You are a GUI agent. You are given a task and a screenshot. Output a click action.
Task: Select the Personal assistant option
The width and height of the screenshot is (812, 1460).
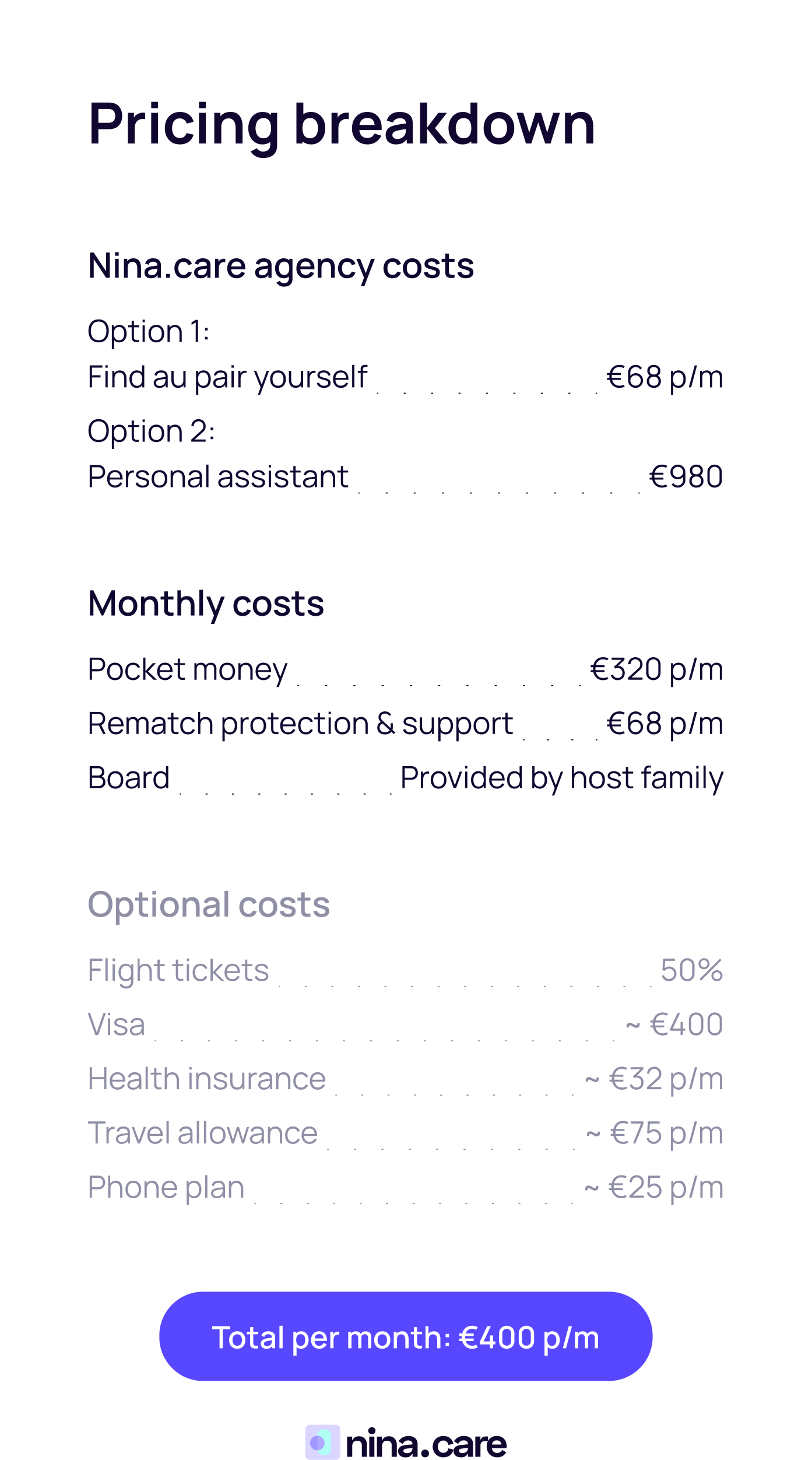coord(218,476)
